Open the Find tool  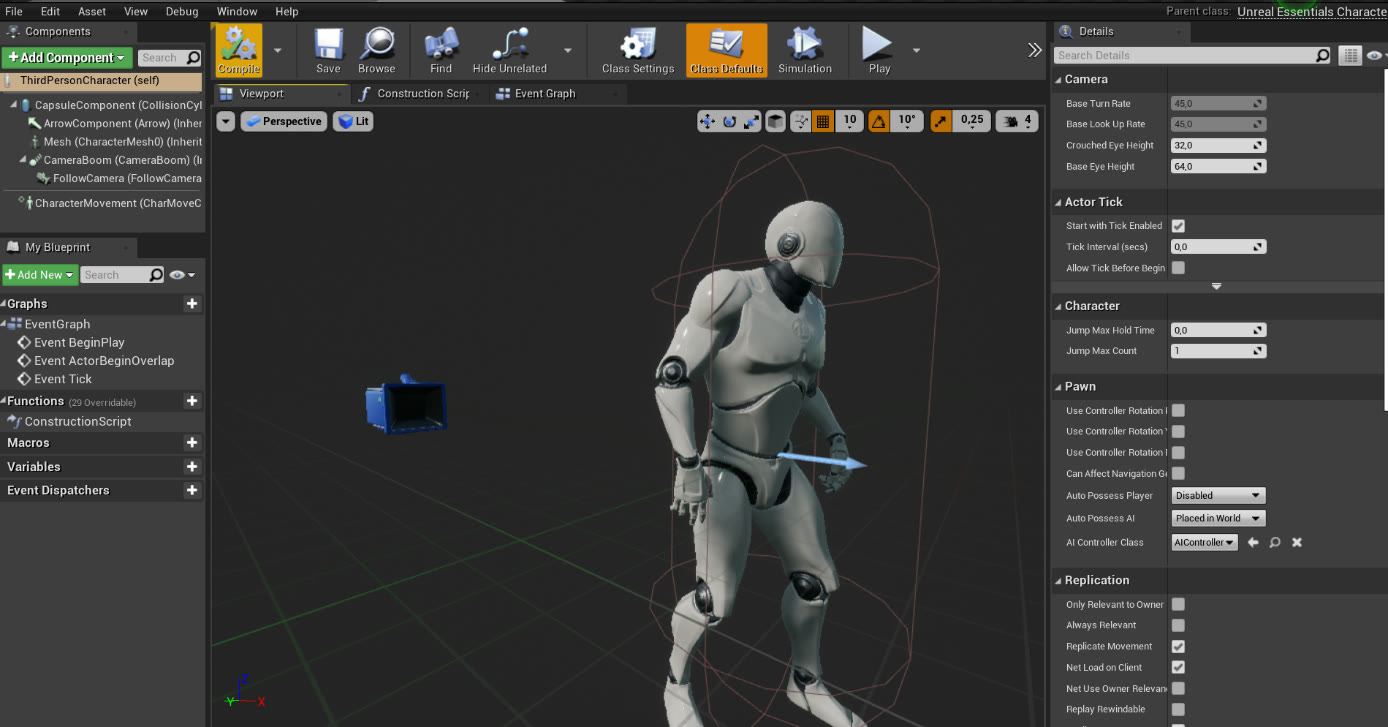tap(441, 50)
